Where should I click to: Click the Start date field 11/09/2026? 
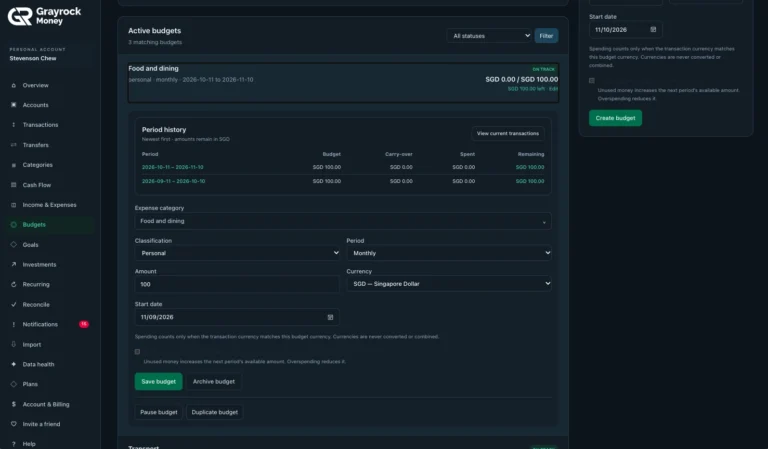(x=237, y=317)
